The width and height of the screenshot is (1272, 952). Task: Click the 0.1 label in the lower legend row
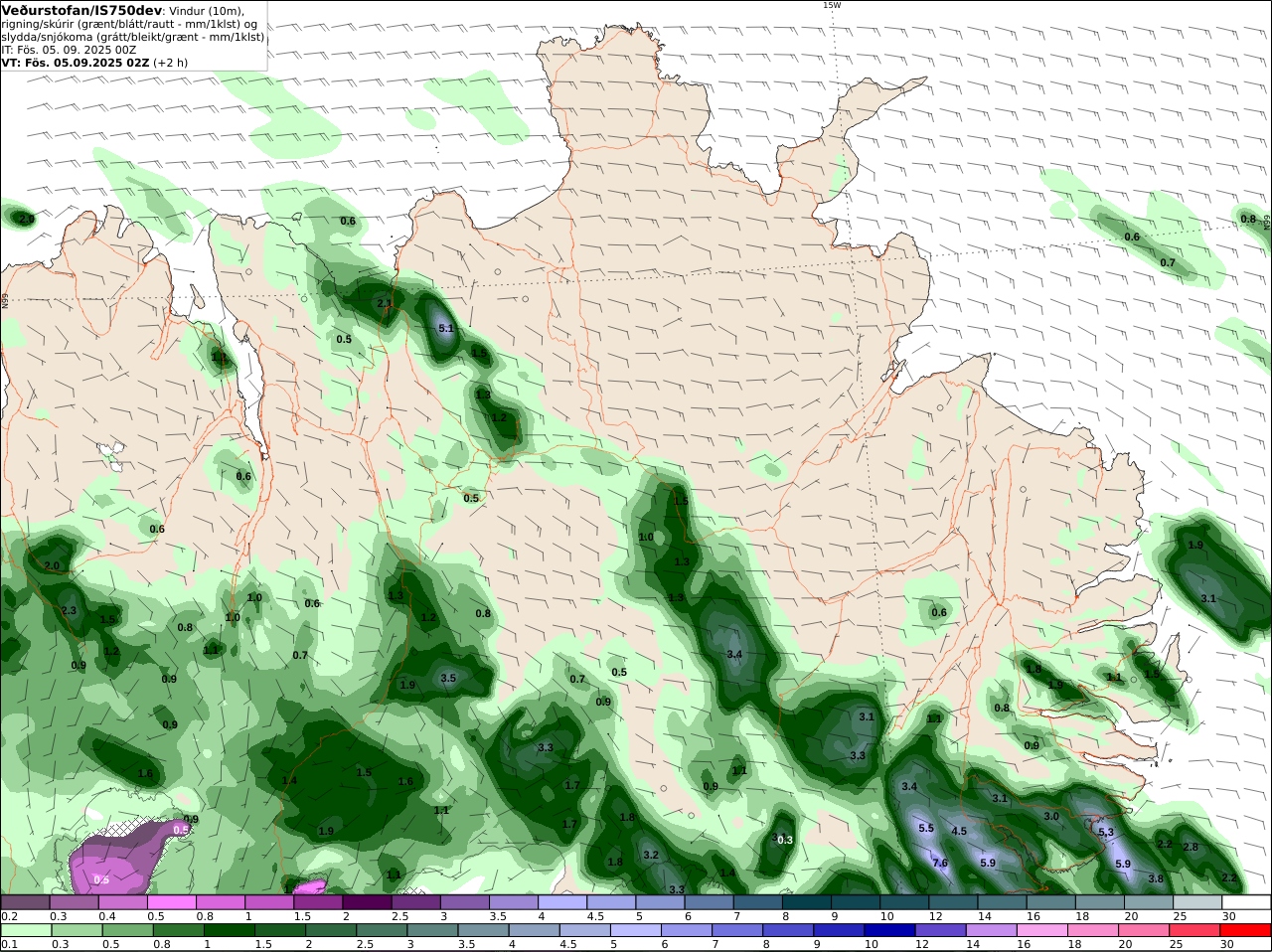pos(8,944)
